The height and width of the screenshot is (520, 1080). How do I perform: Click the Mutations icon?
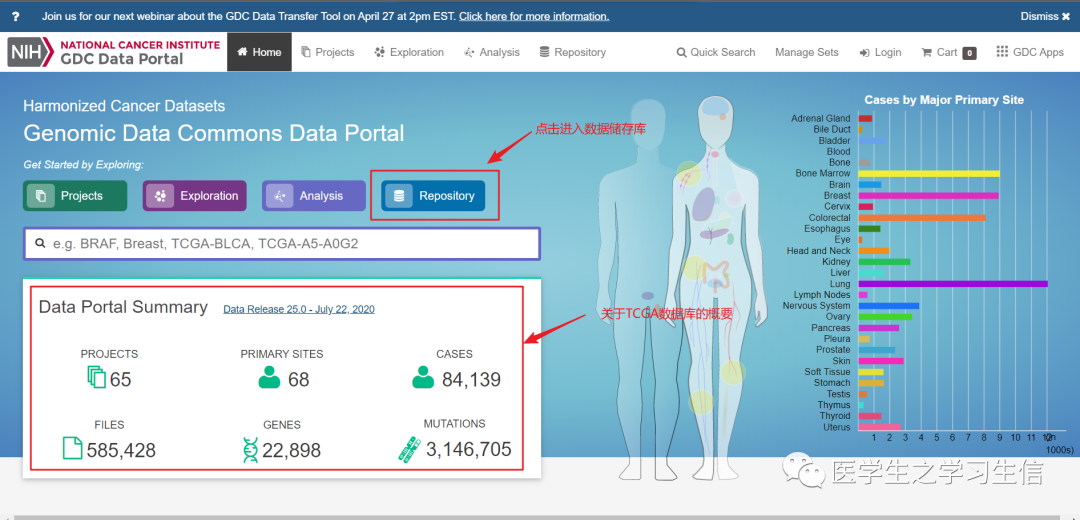pyautogui.click(x=409, y=448)
